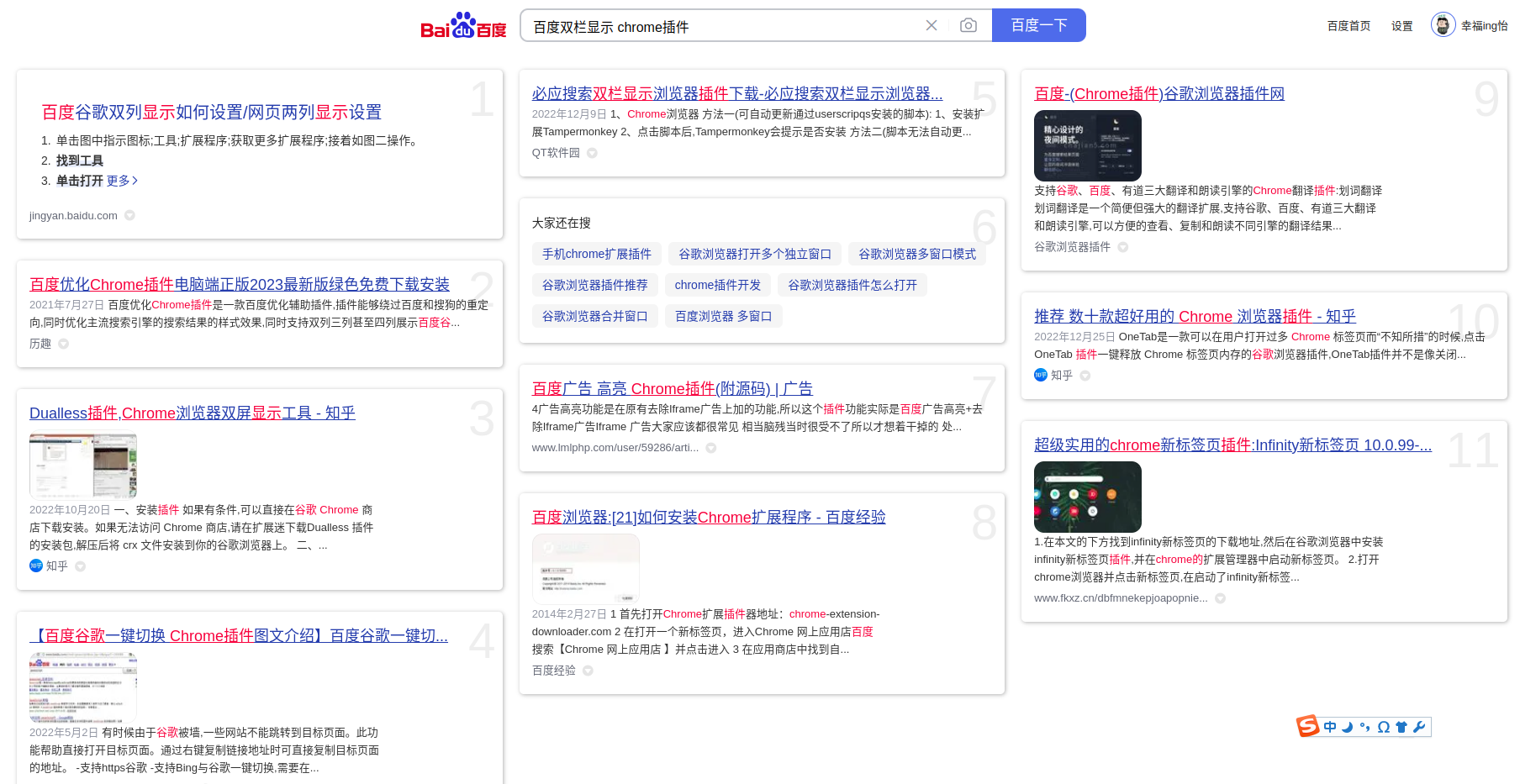Open result 百度-(Chrome插件)谷歌浏览器插件网
Viewport: 1520px width, 784px height.
tap(1159, 93)
